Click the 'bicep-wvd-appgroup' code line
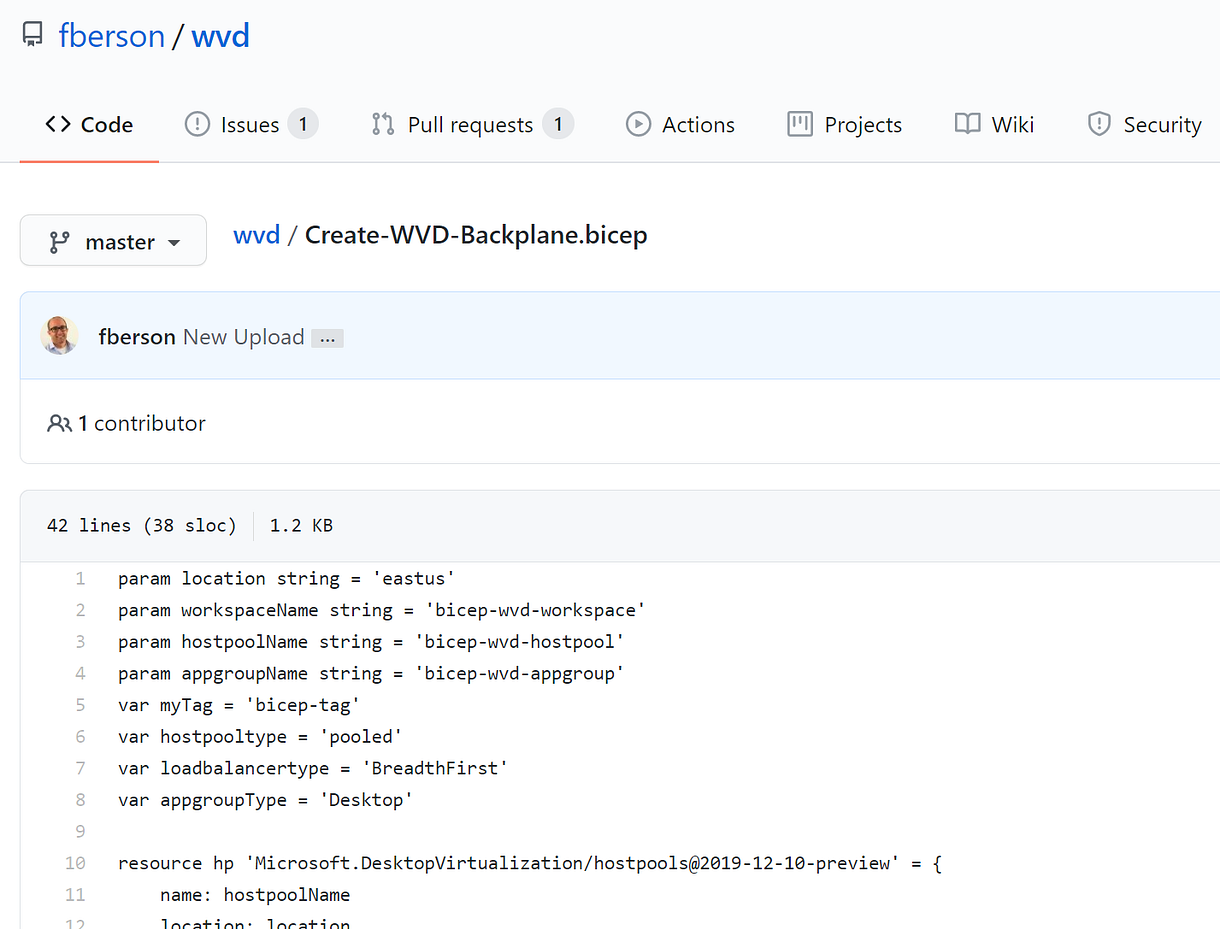This screenshot has width=1220, height=929. coord(371,673)
